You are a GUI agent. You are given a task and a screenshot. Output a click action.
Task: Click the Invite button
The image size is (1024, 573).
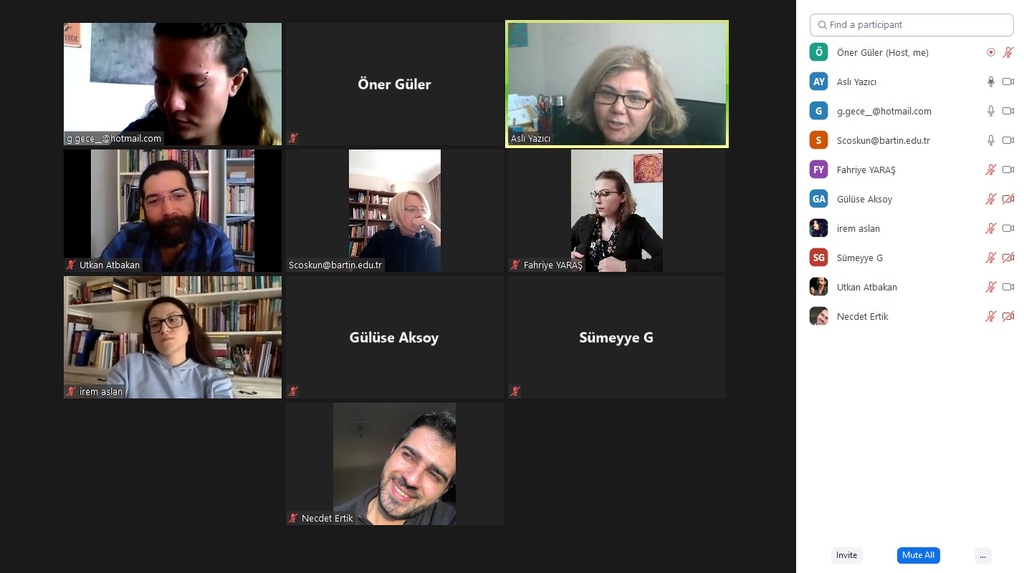(x=846, y=555)
